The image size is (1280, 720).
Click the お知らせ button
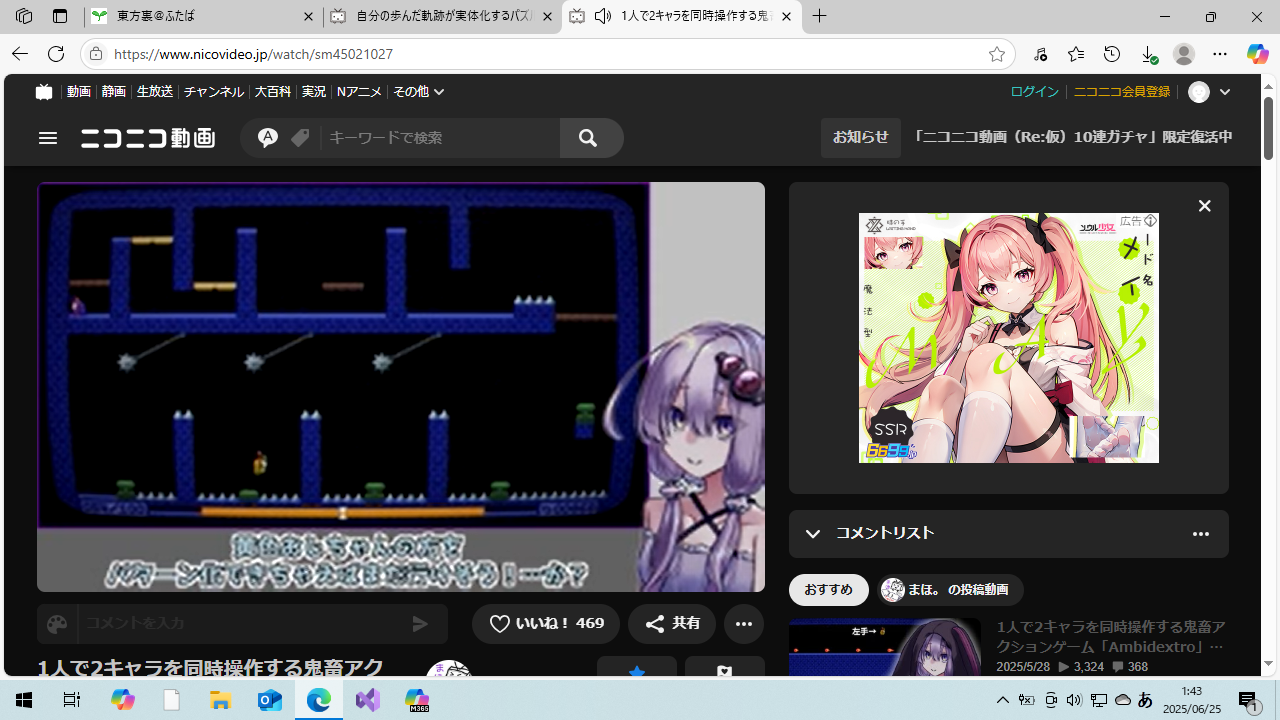[x=861, y=138]
